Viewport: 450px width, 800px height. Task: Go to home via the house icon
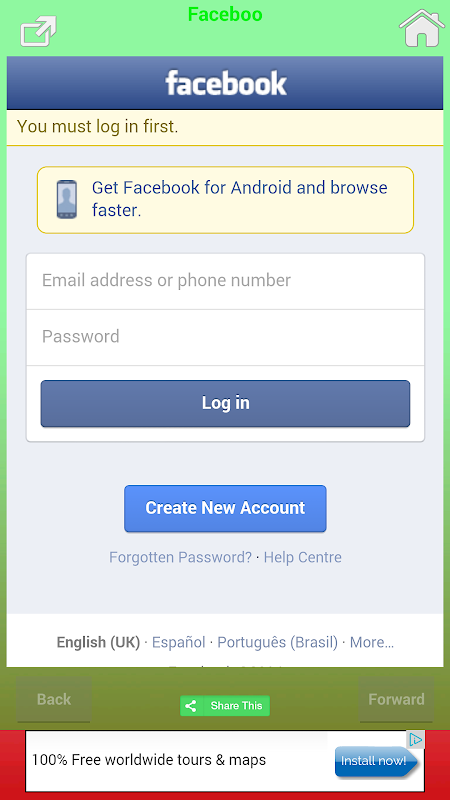421,28
